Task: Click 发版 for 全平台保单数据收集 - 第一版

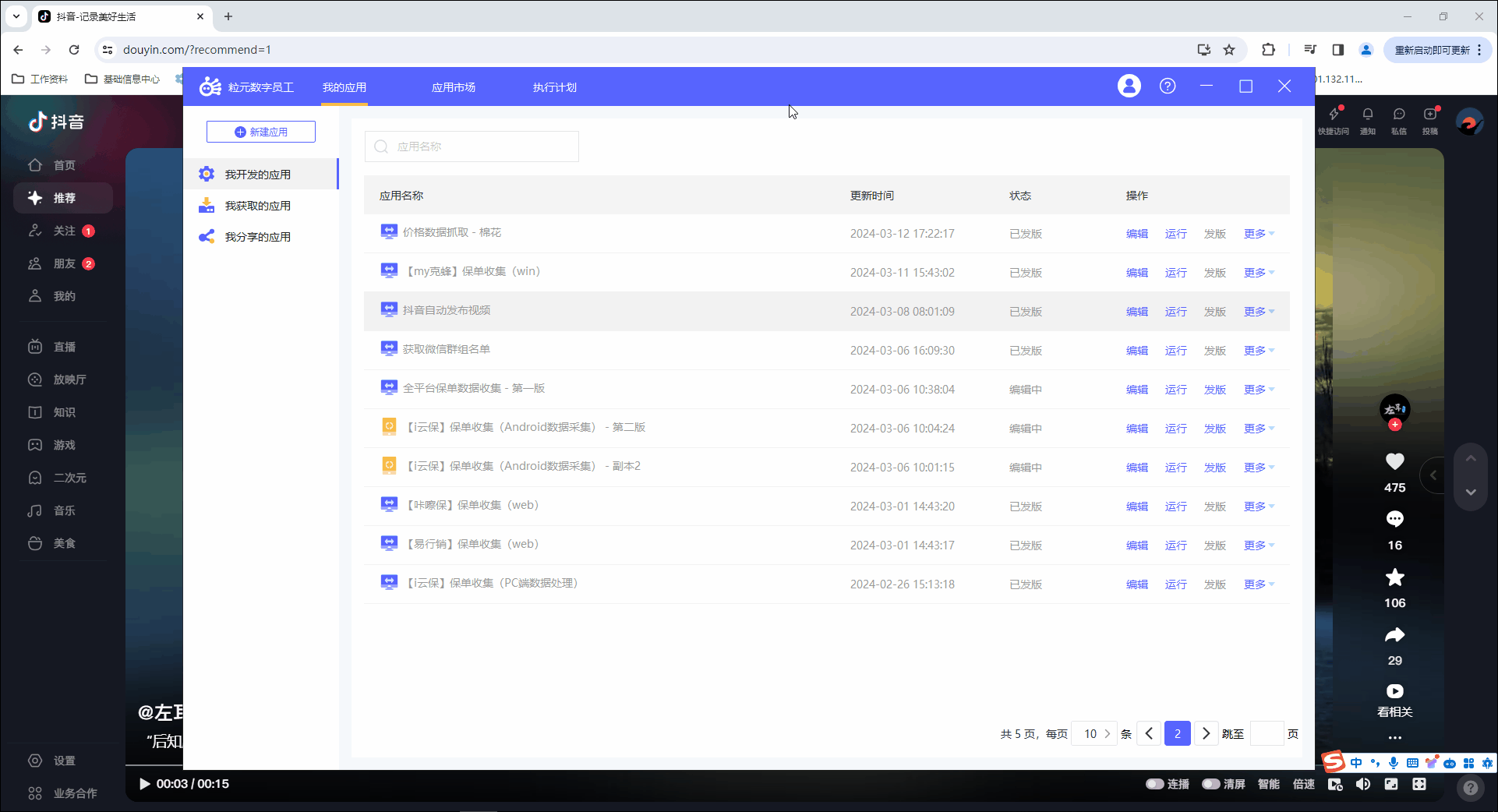Action: point(1215,390)
